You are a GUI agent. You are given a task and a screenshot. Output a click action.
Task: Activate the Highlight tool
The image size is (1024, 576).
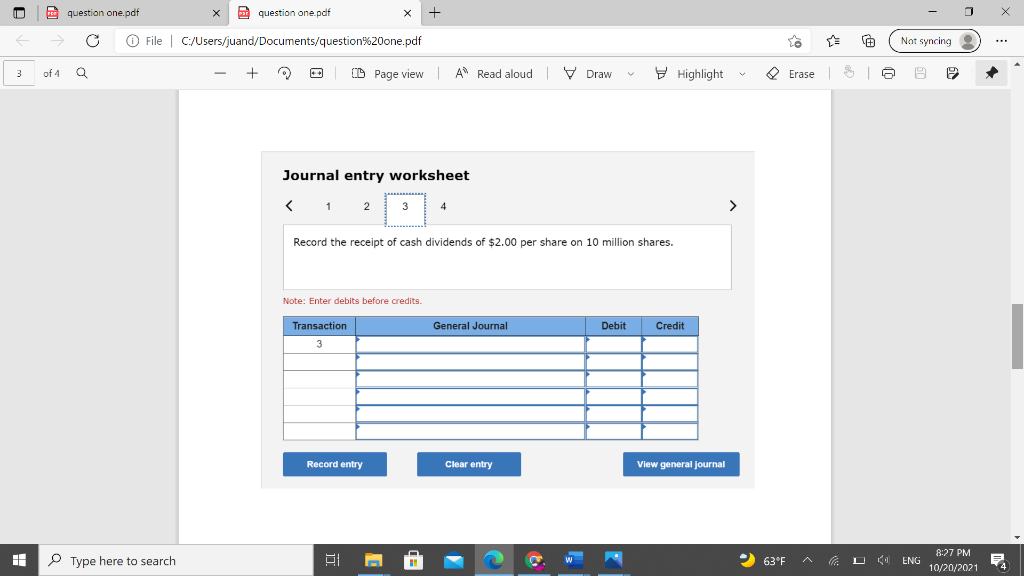[x=688, y=74]
